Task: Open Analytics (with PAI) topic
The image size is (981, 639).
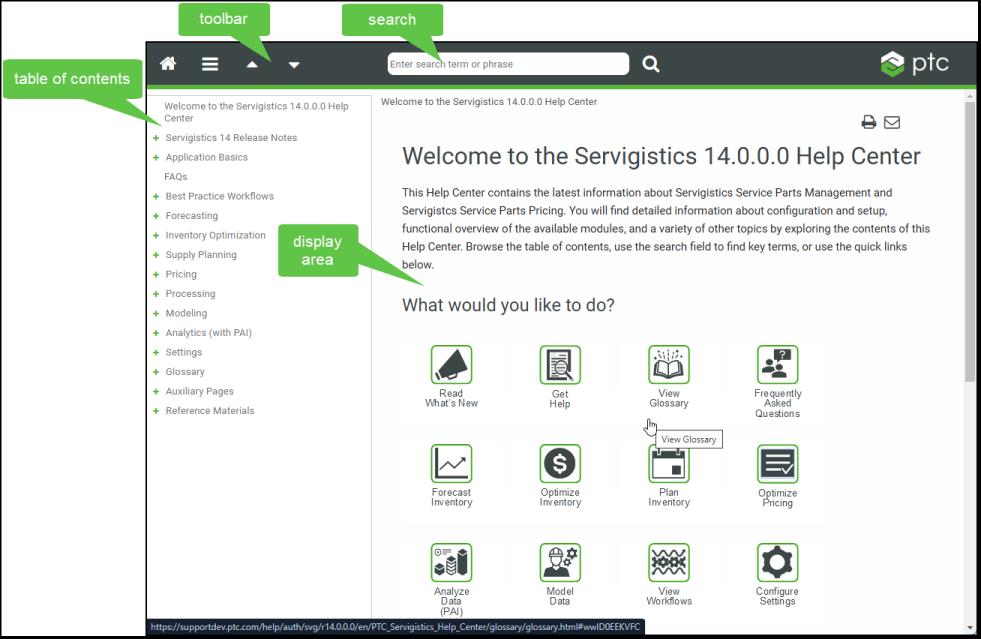Action: point(208,333)
